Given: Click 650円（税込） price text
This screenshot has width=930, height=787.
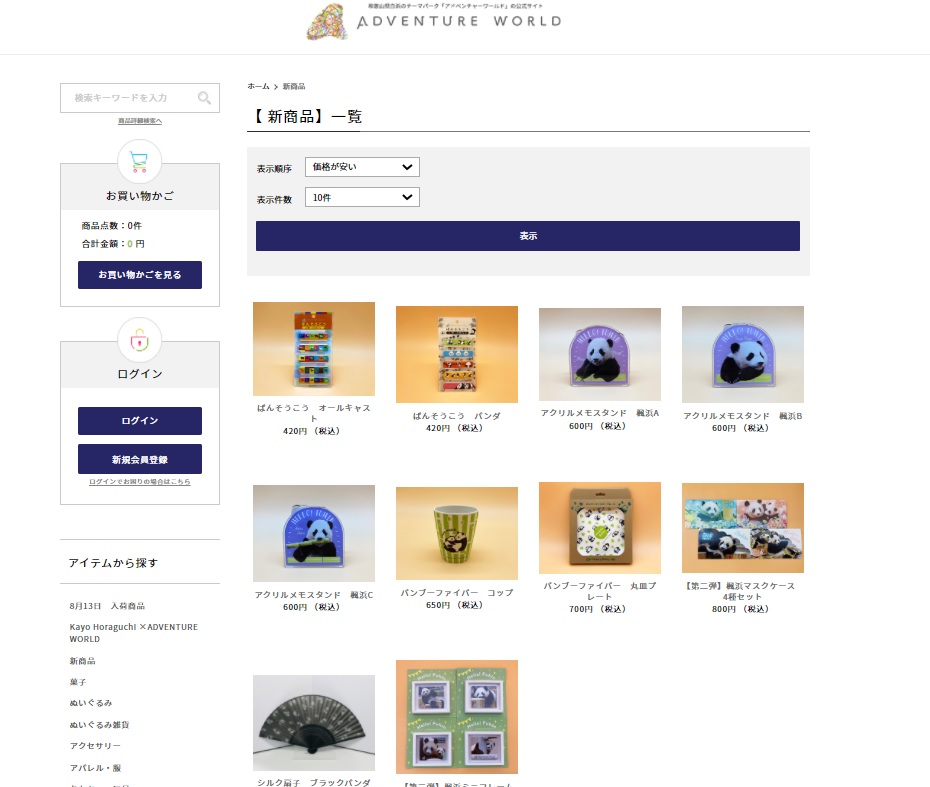Looking at the screenshot, I should coord(454,605).
